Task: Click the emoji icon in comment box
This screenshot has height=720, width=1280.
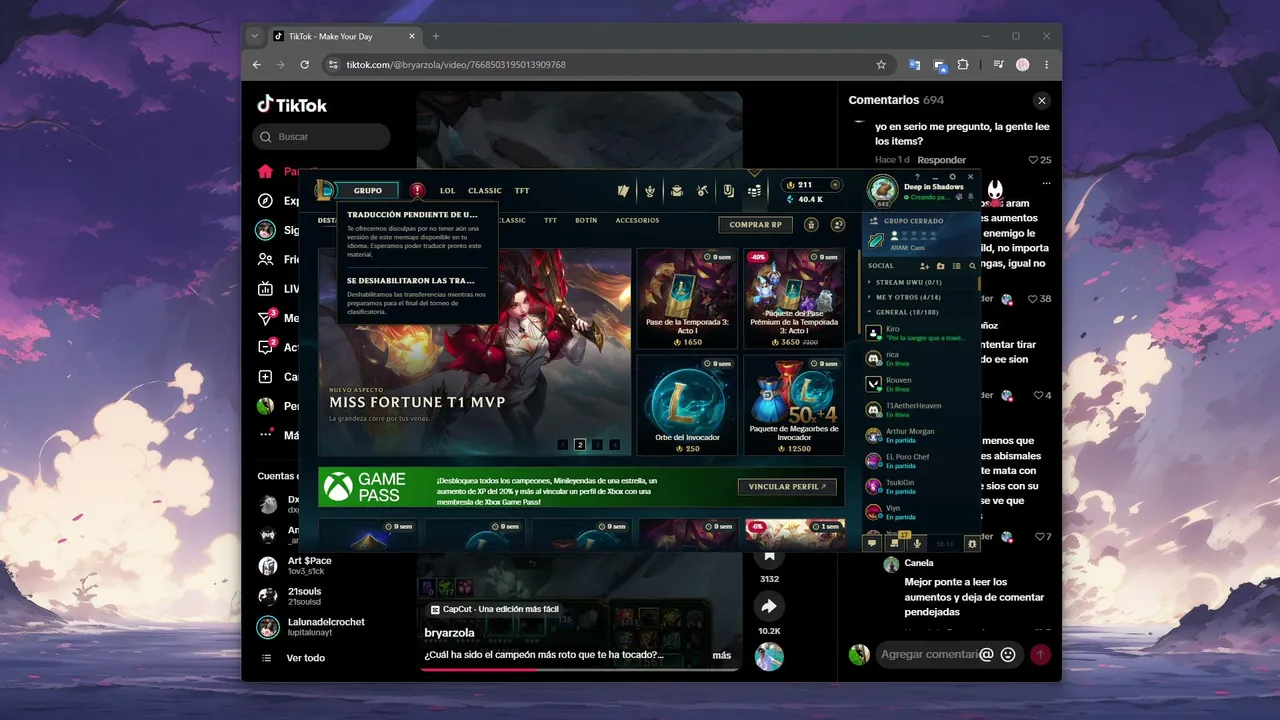Action: [1008, 654]
